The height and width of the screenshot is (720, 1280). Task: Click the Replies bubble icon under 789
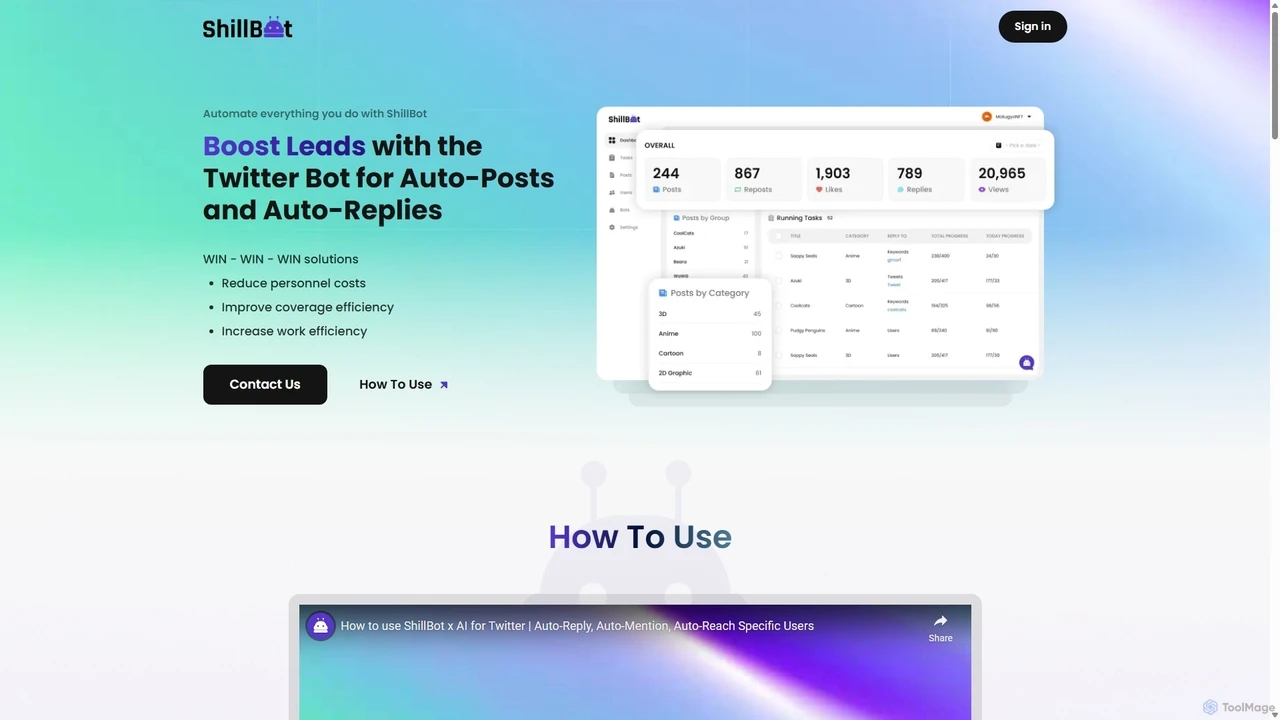tap(901, 189)
